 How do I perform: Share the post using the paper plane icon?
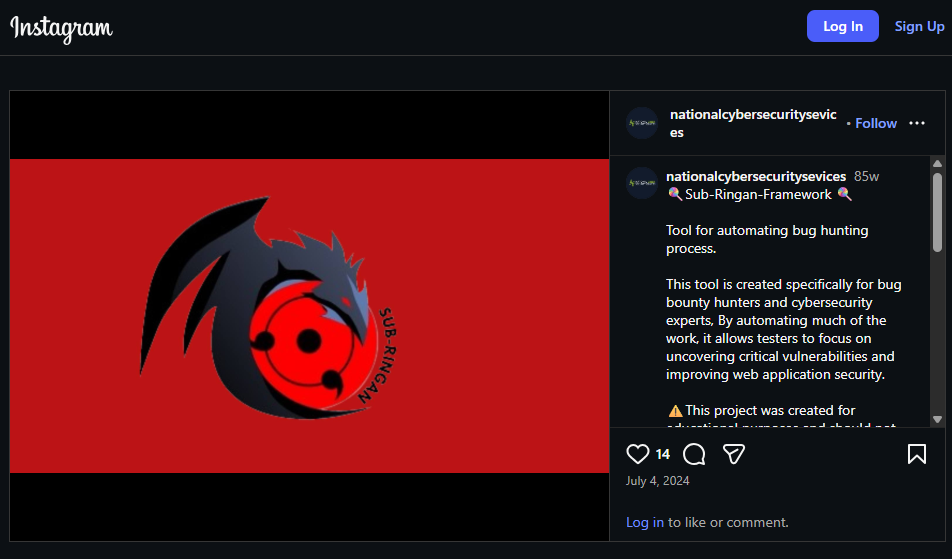(x=733, y=454)
